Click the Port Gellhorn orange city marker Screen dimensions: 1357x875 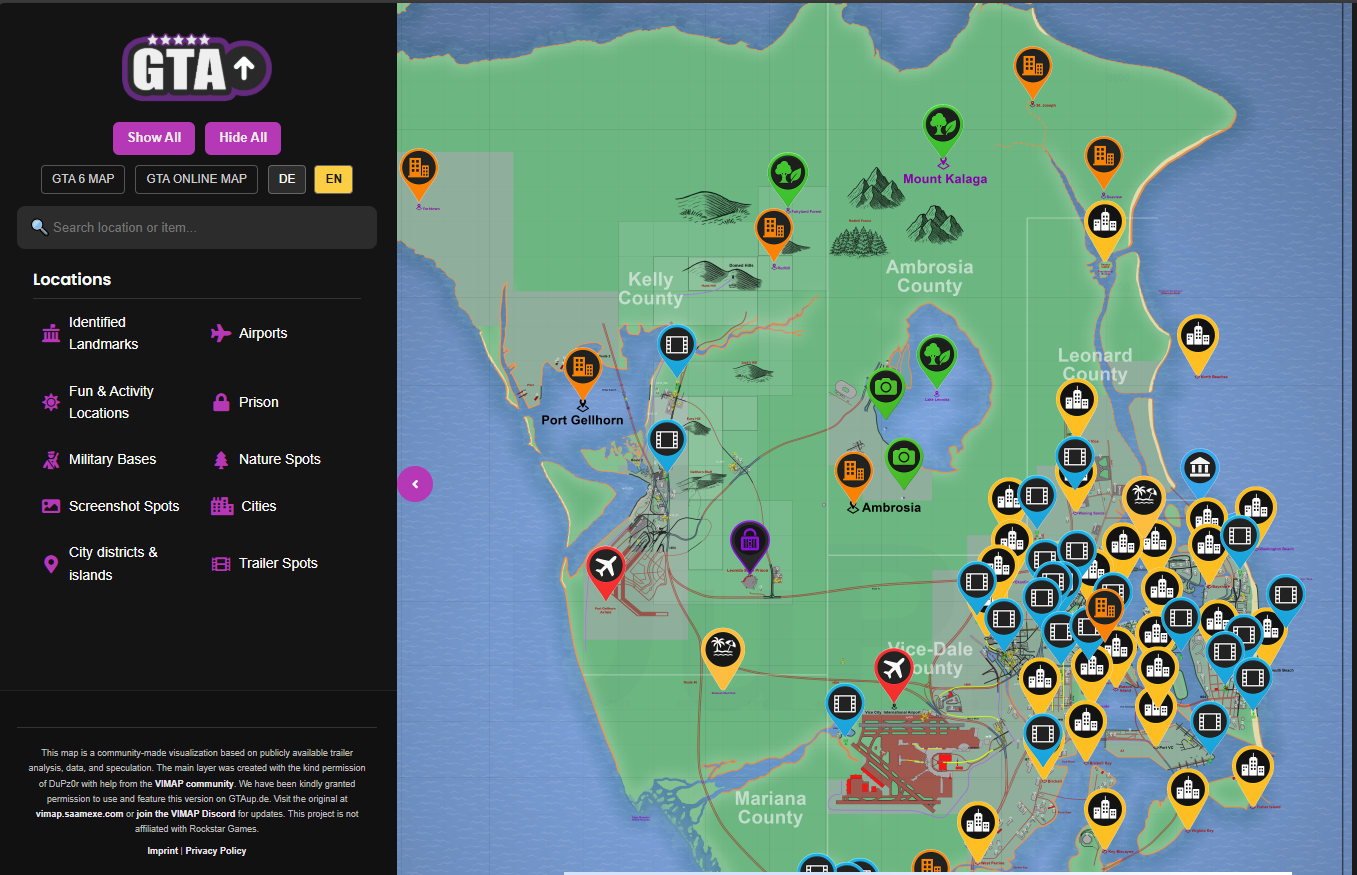[x=582, y=373]
